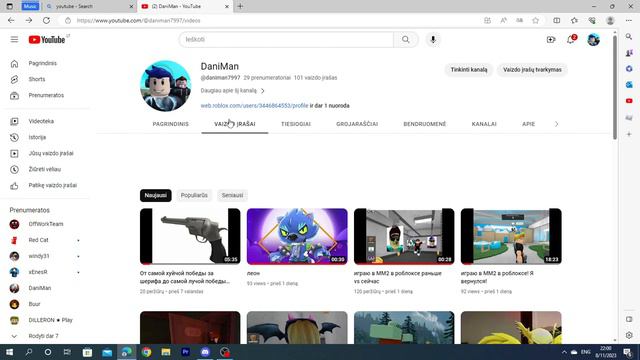This screenshot has height=360, width=640.
Task: Open the Create video icon
Action: point(551,40)
